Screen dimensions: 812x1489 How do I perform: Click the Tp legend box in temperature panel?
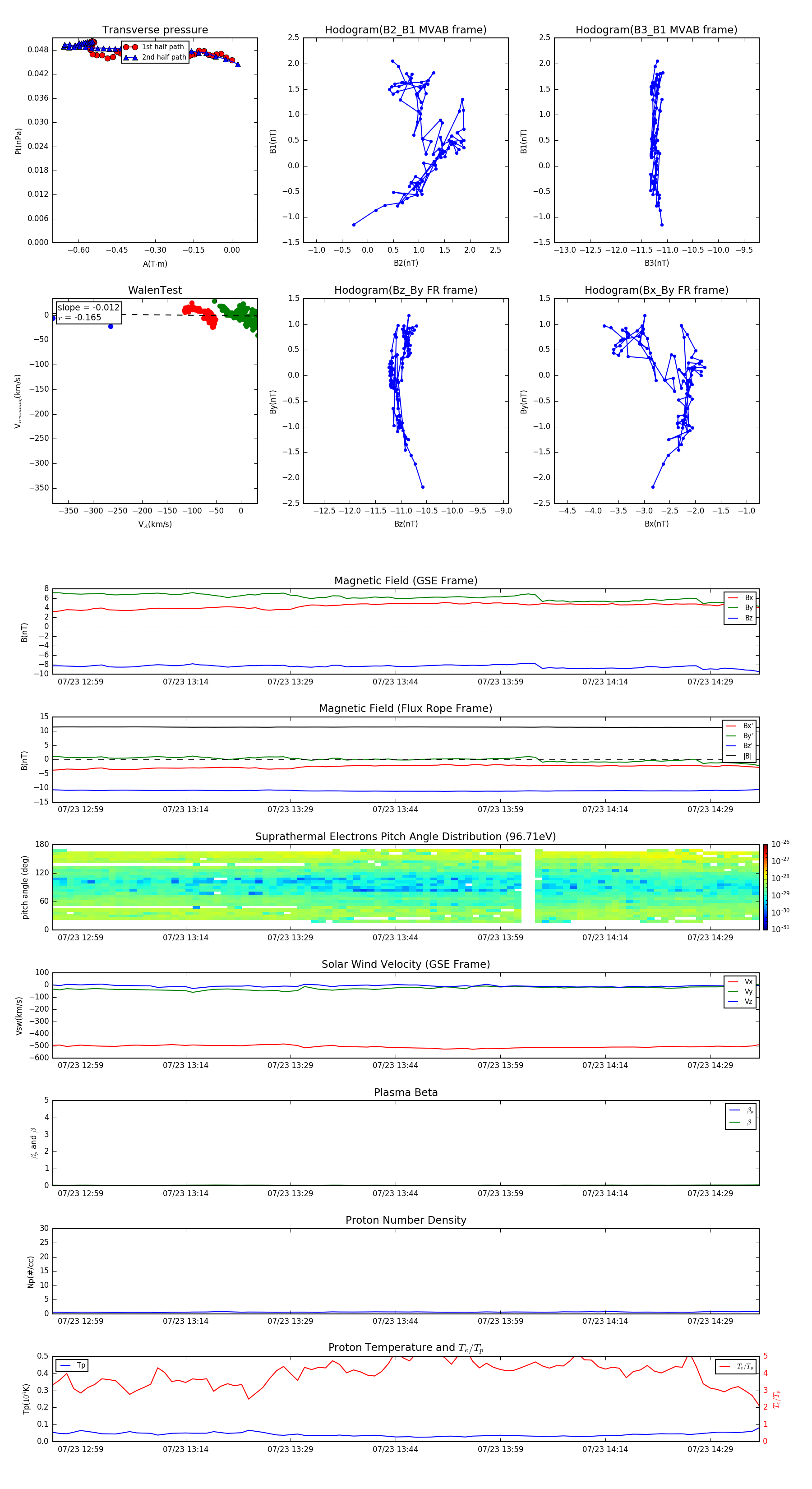click(x=72, y=1365)
